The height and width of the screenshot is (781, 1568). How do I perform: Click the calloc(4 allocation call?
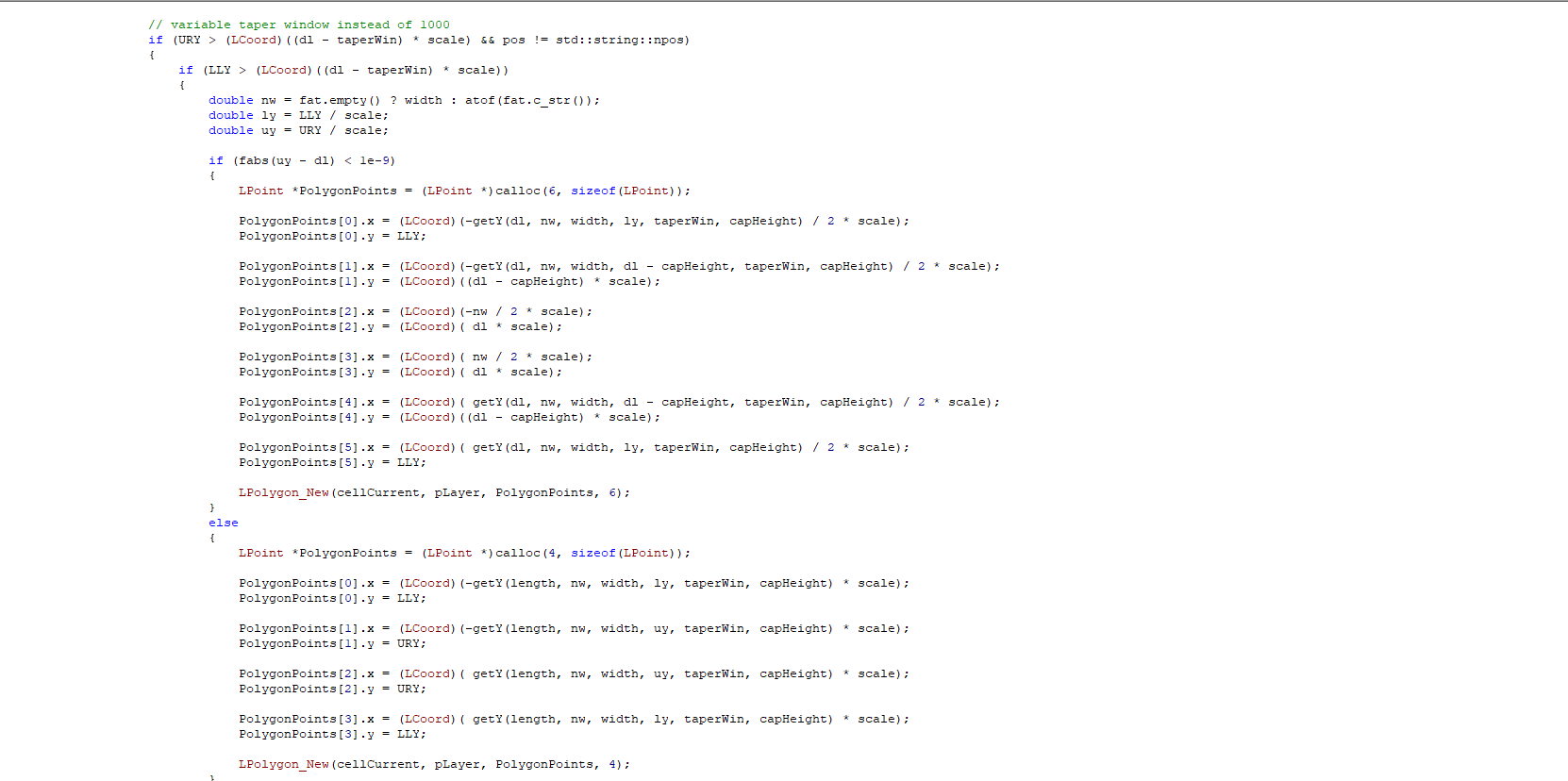click(x=521, y=553)
